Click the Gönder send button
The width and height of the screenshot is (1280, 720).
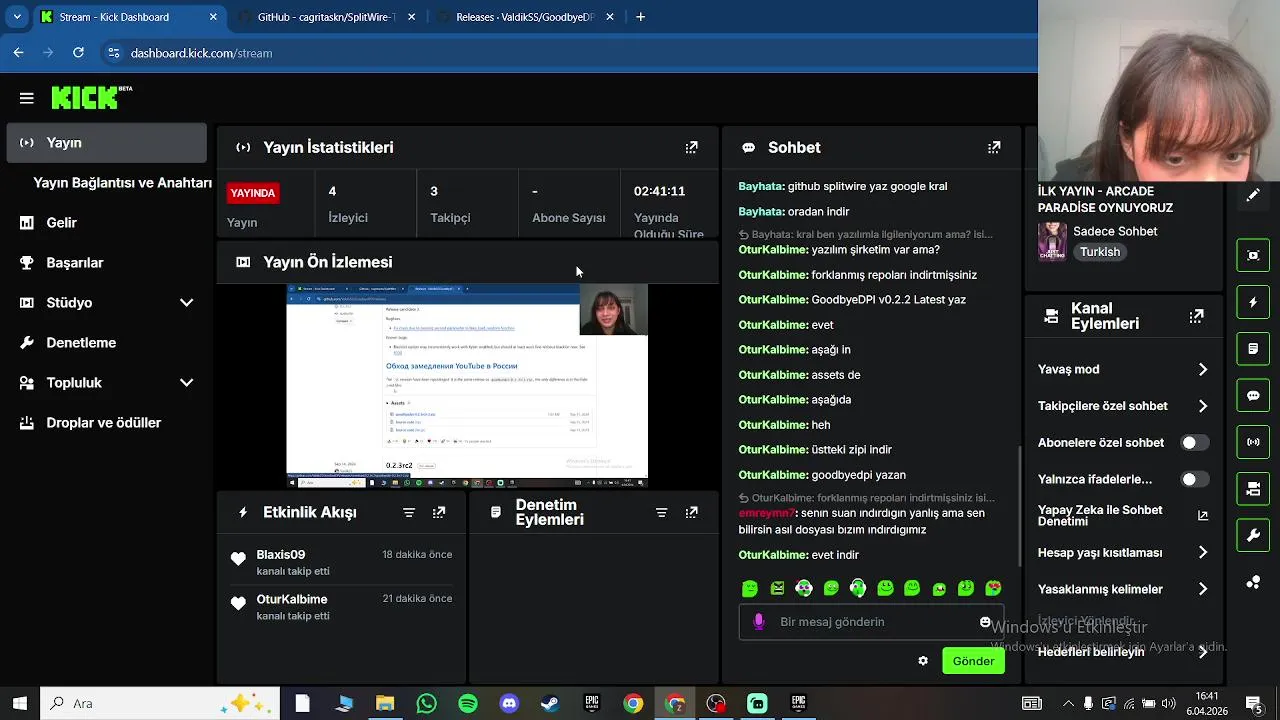[973, 661]
